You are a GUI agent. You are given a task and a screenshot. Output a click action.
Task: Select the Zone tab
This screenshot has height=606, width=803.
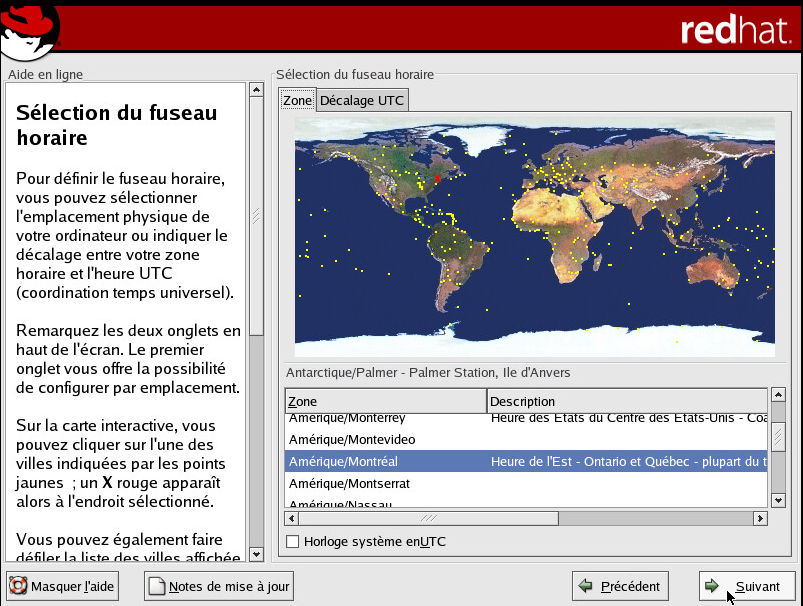click(297, 100)
